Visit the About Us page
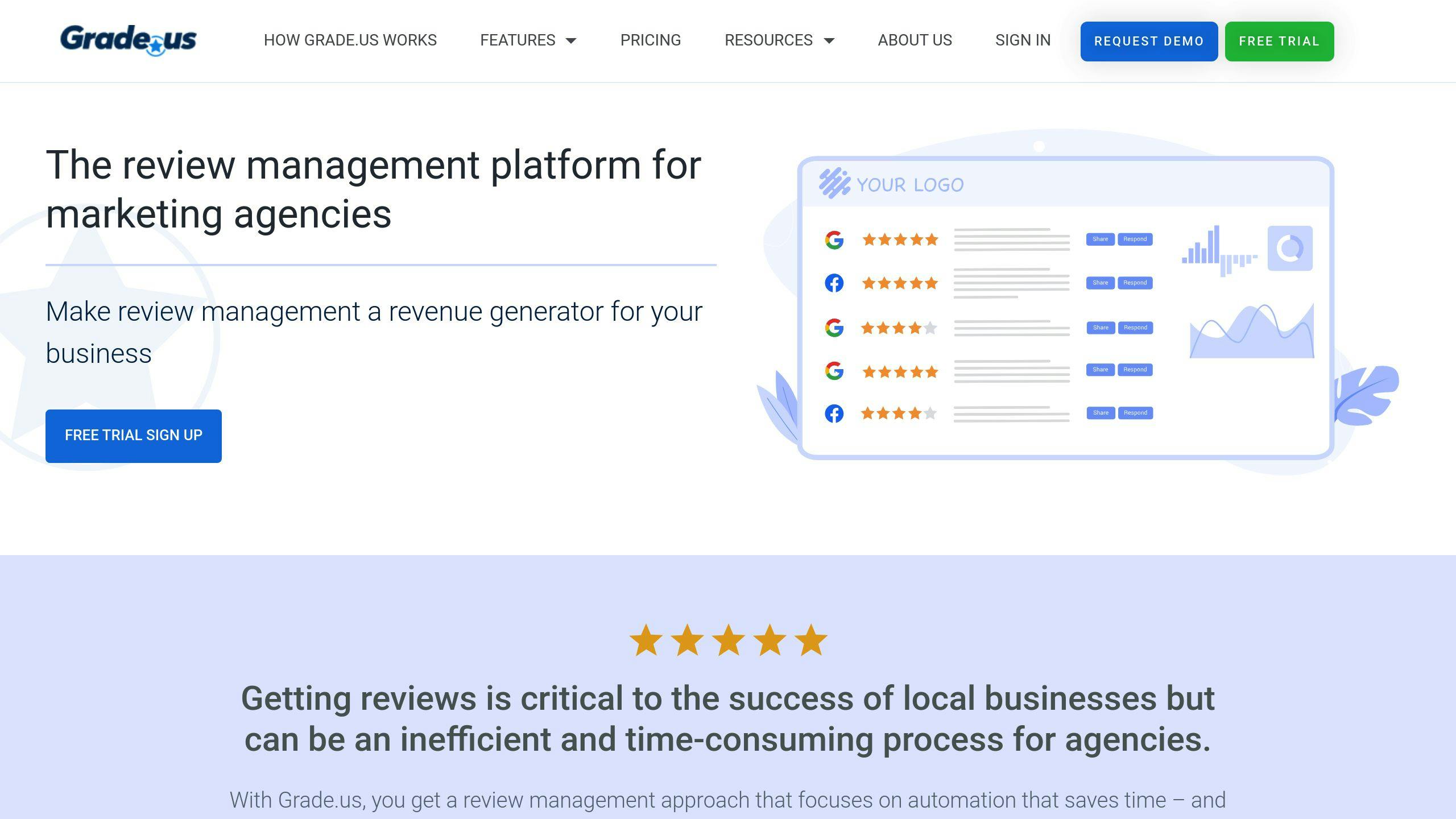This screenshot has height=819, width=1456. point(915,40)
